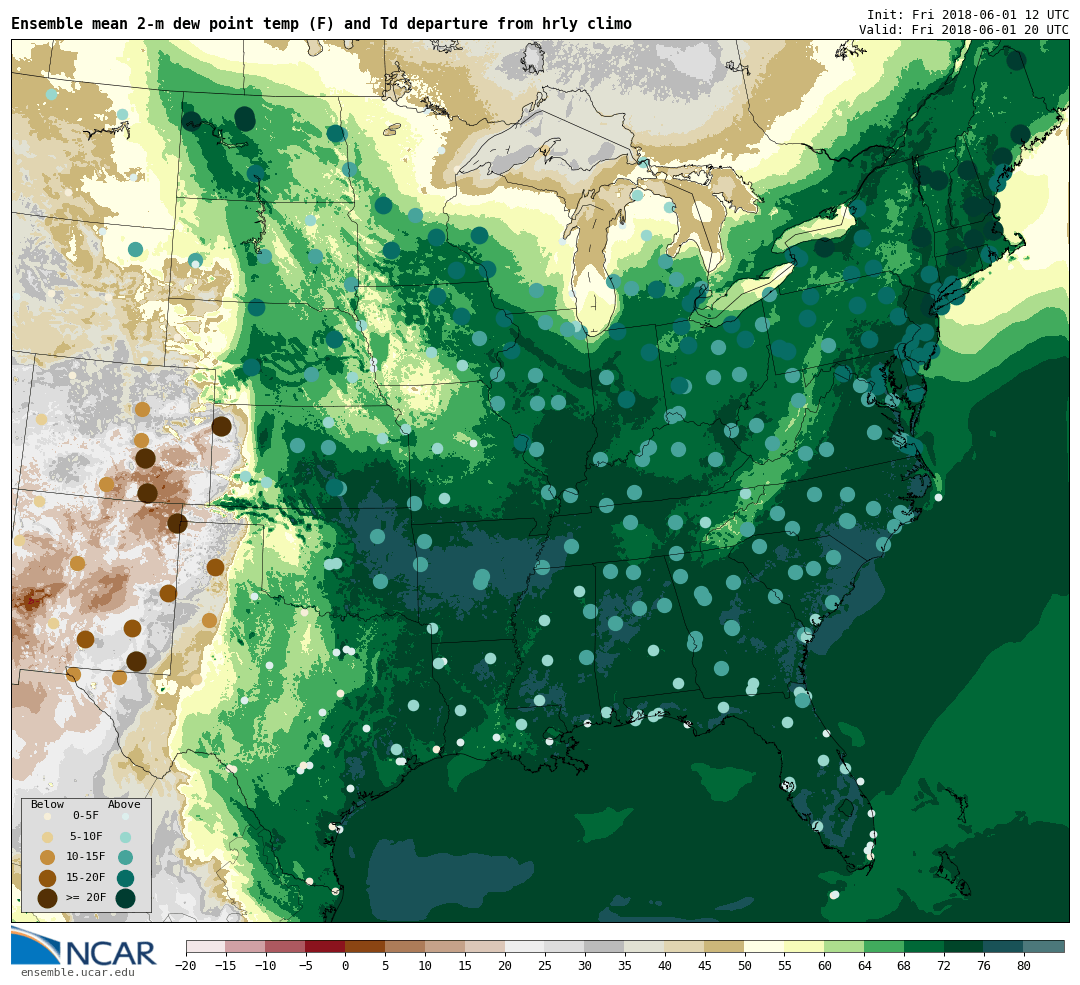Select the colorbar segment between 50 and 55
The width and height of the screenshot is (1080, 985).
[764, 946]
